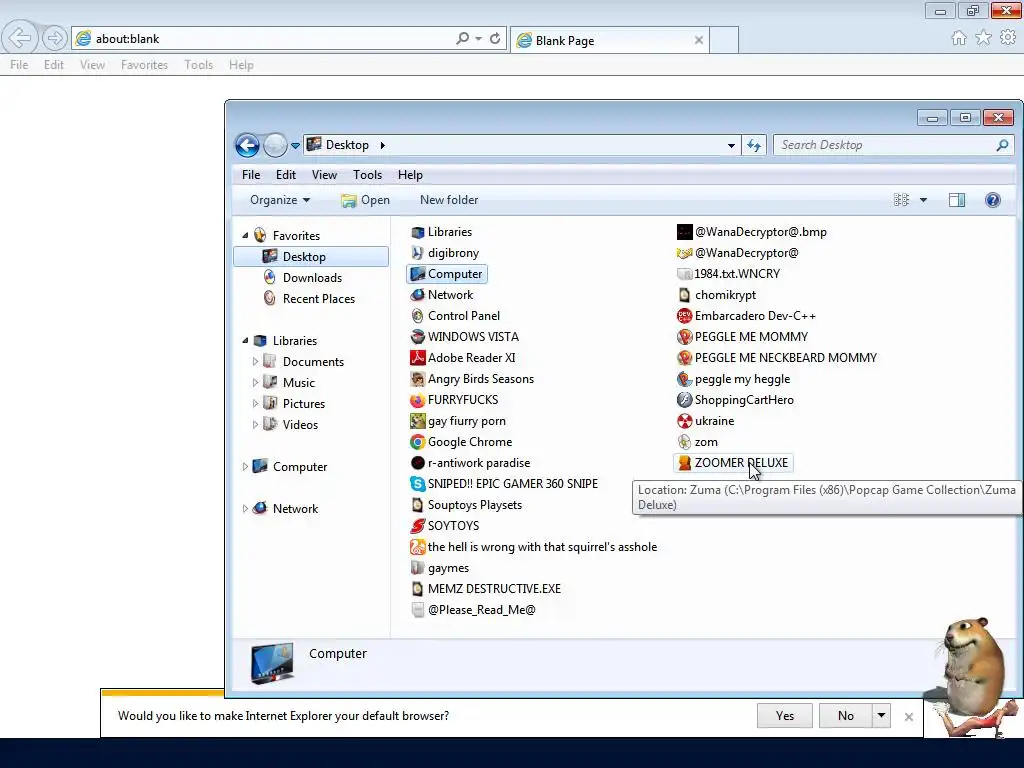The height and width of the screenshot is (768, 1024).
Task: Toggle the Explorer preview pane icon
Action: point(957,200)
